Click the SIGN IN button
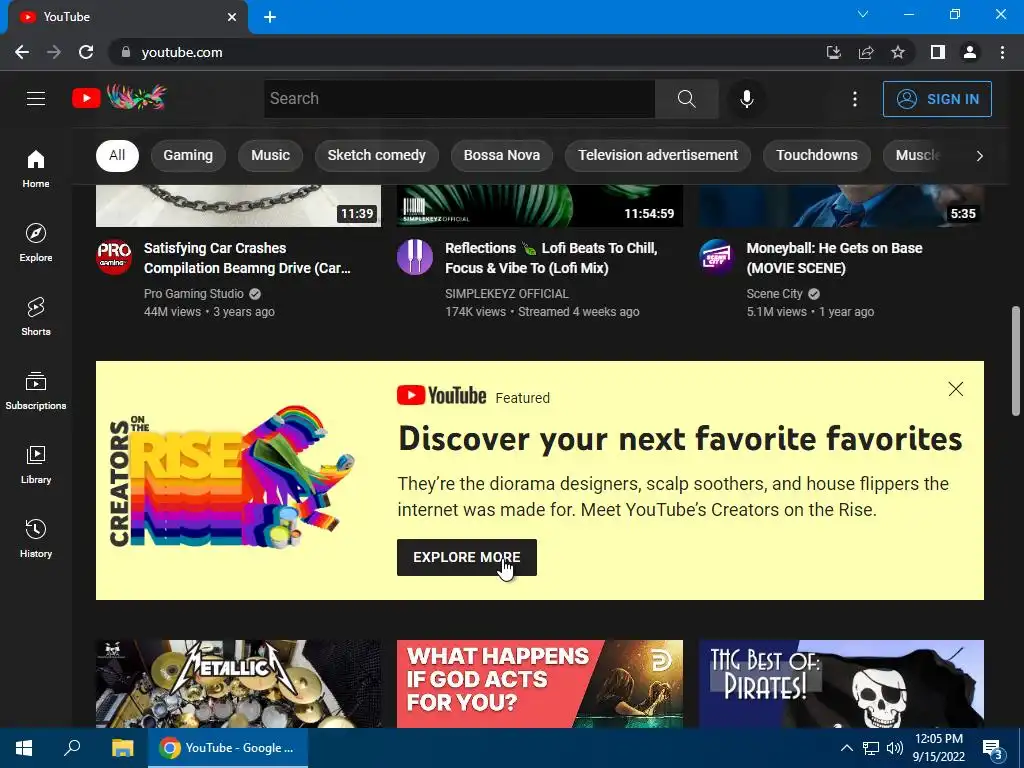1024x768 pixels. pos(937,99)
